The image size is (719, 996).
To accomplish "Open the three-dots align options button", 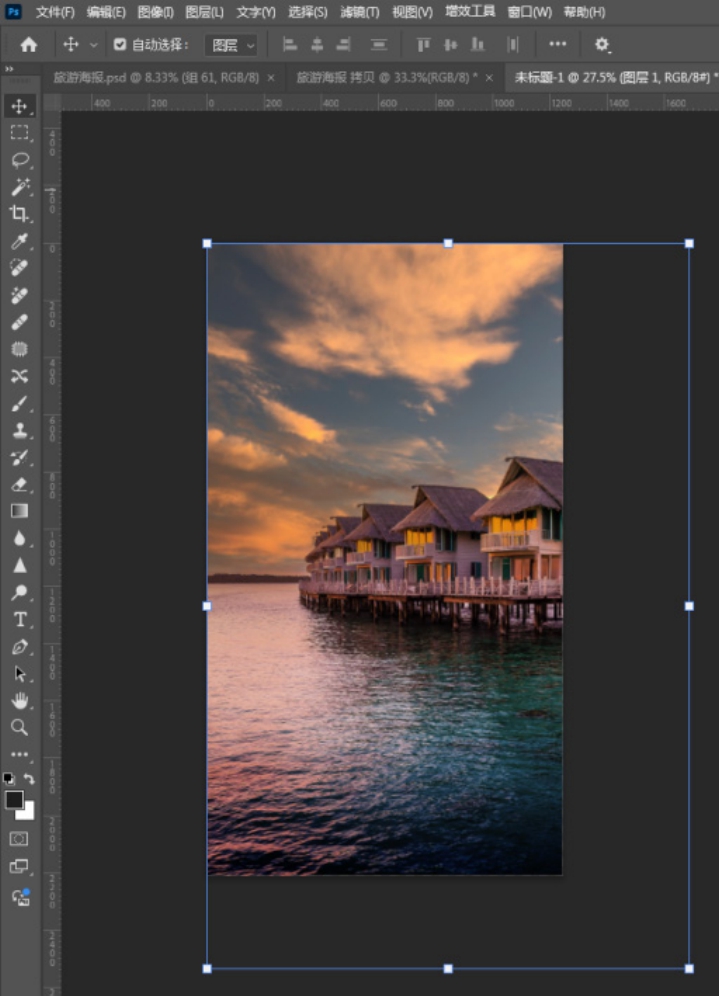I will click(x=558, y=45).
